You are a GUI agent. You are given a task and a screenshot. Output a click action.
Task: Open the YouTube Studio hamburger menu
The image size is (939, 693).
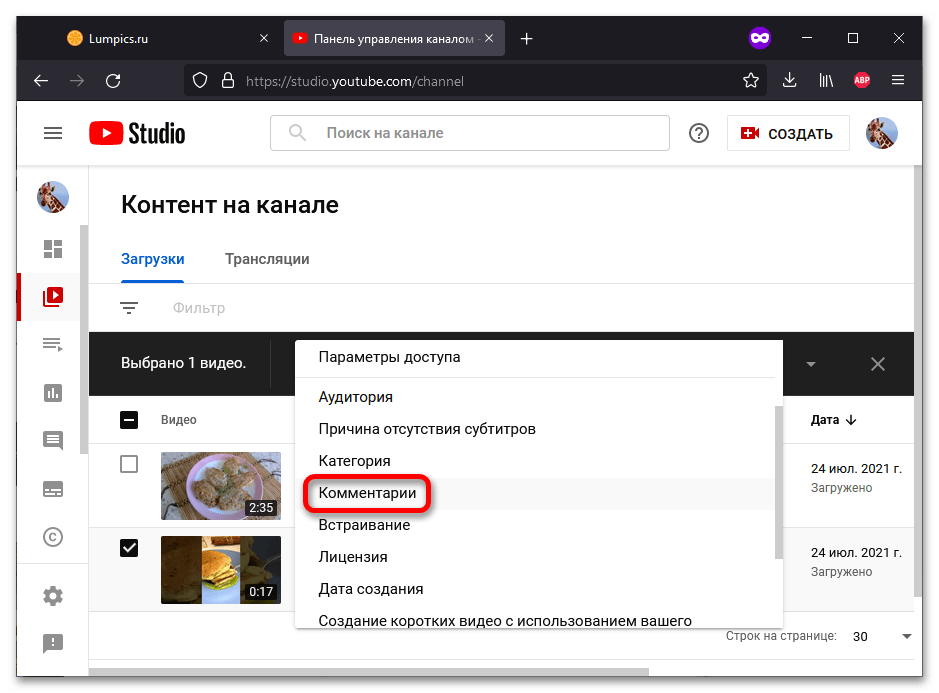point(53,133)
